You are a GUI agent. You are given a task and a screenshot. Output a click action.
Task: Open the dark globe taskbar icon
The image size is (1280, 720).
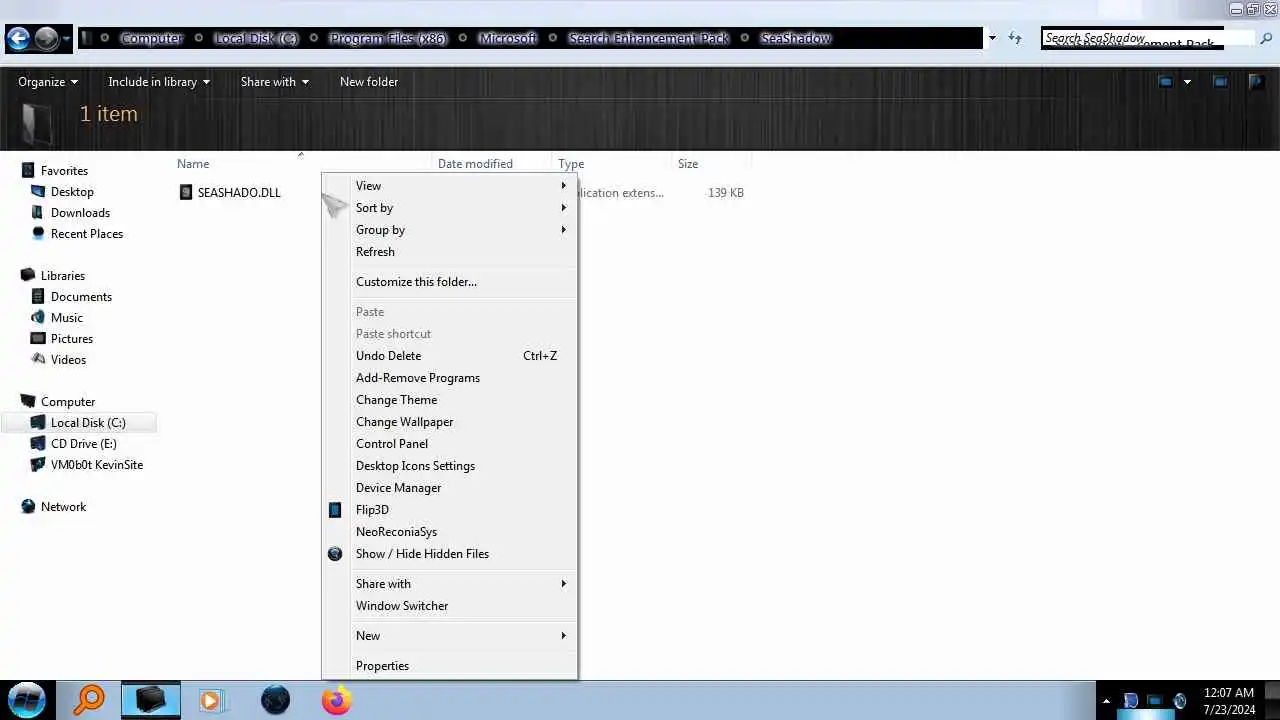[275, 700]
